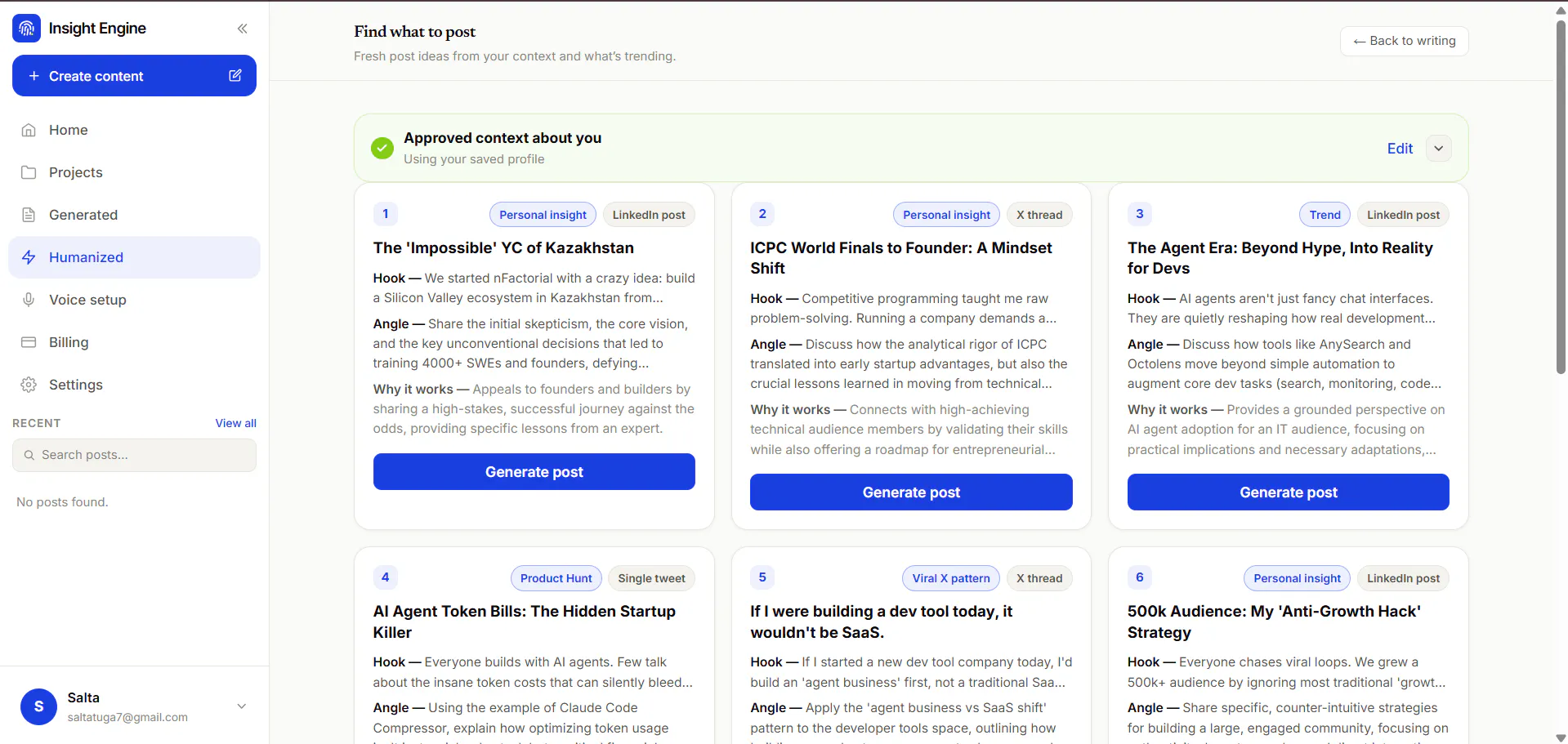Click the Billing card icon
Image resolution: width=1568 pixels, height=744 pixels.
click(x=29, y=342)
